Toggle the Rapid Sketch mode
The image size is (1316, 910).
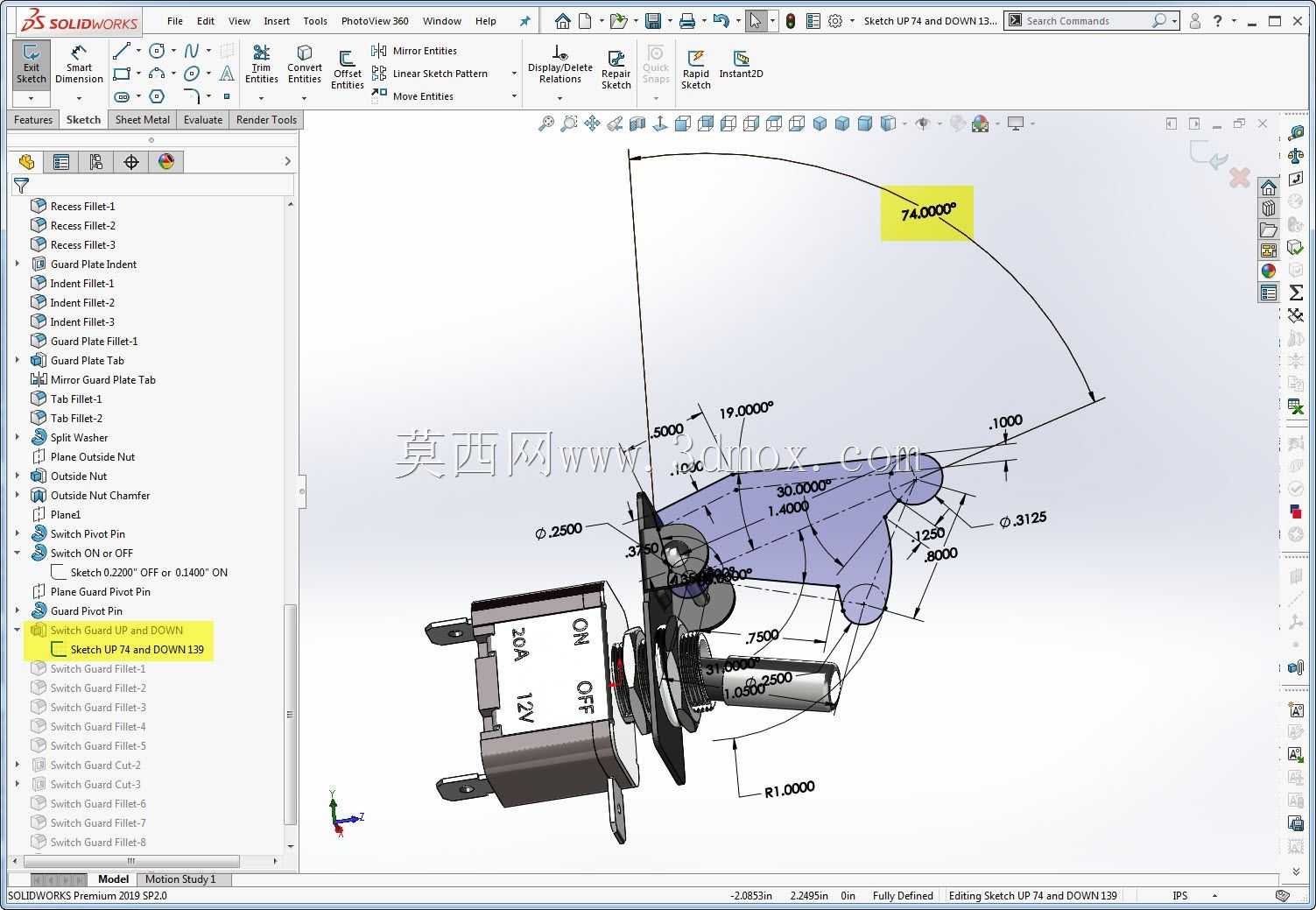pos(696,70)
